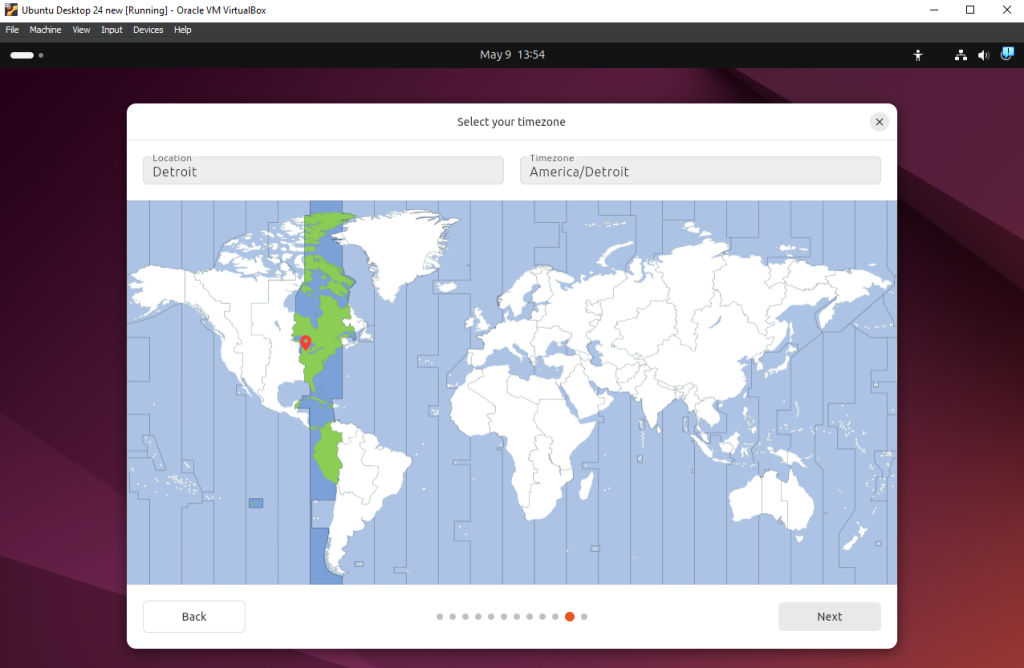Open the accessibility menu in top bar
The image size is (1024, 668).
click(x=918, y=56)
